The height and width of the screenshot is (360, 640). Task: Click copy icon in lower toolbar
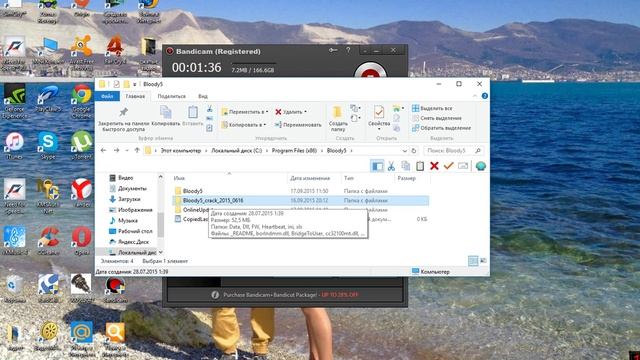coord(406,166)
